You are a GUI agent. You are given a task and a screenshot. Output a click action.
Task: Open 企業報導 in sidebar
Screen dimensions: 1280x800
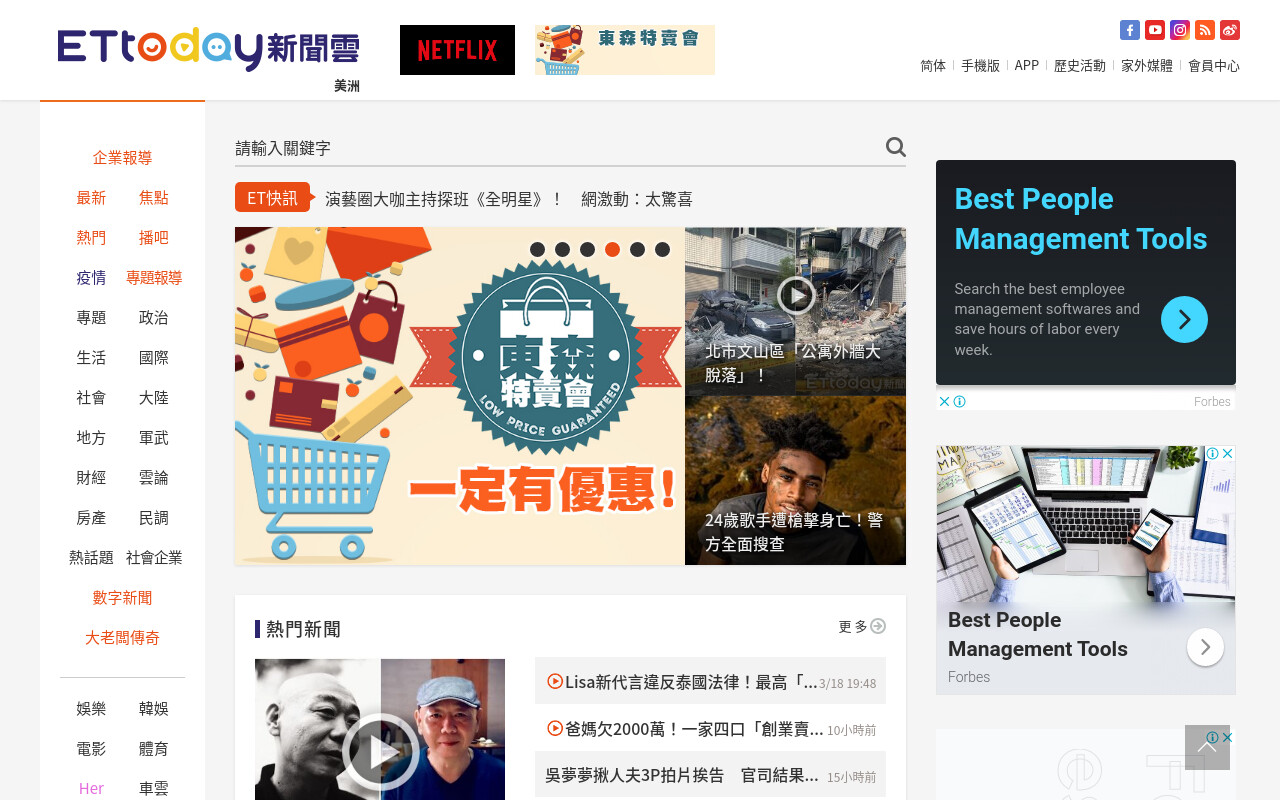coord(122,157)
